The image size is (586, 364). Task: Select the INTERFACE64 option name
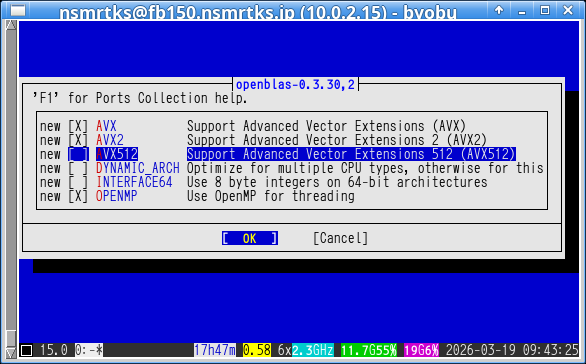click(x=134, y=182)
